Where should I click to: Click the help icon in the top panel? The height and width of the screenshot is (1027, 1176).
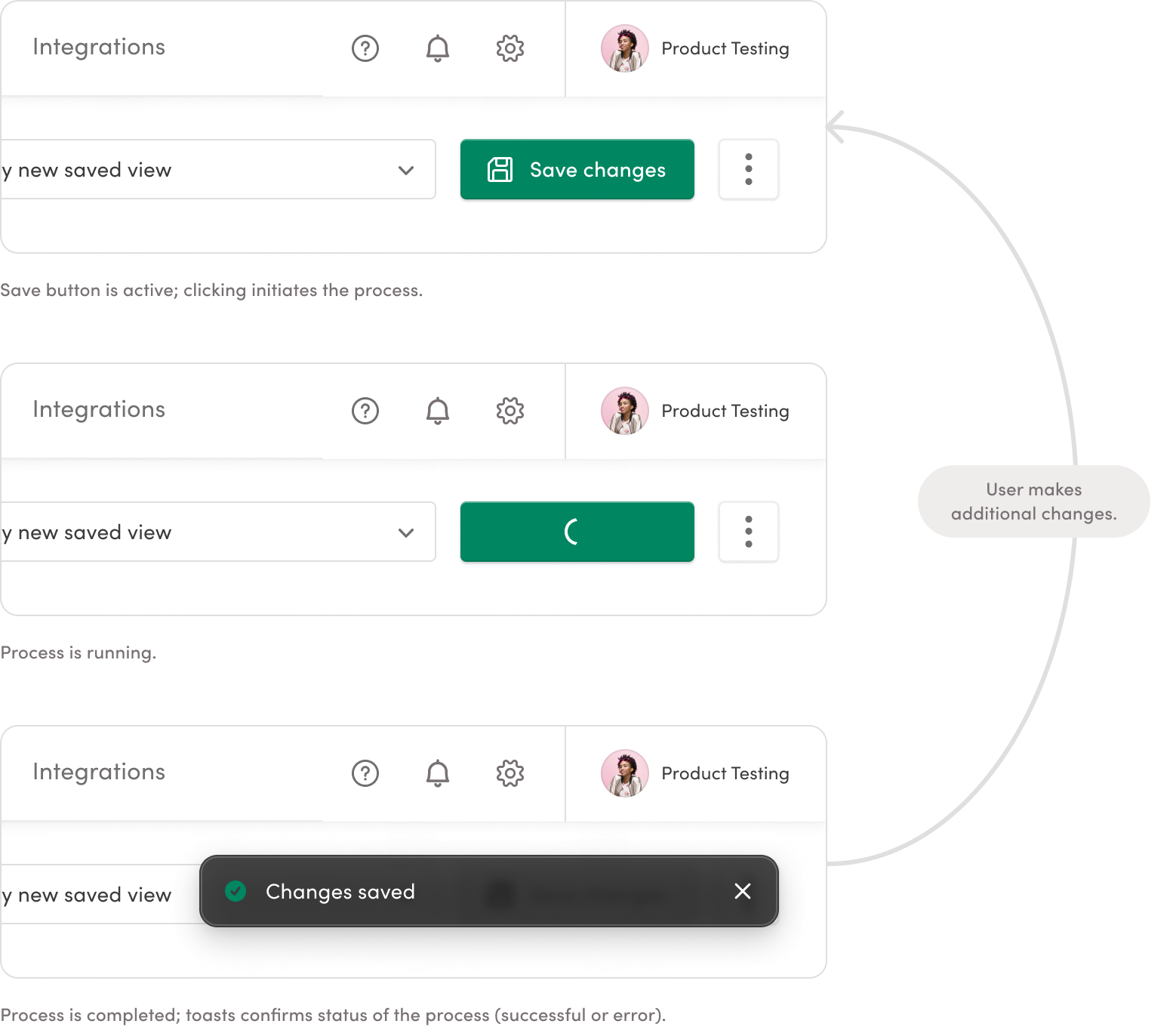point(365,48)
